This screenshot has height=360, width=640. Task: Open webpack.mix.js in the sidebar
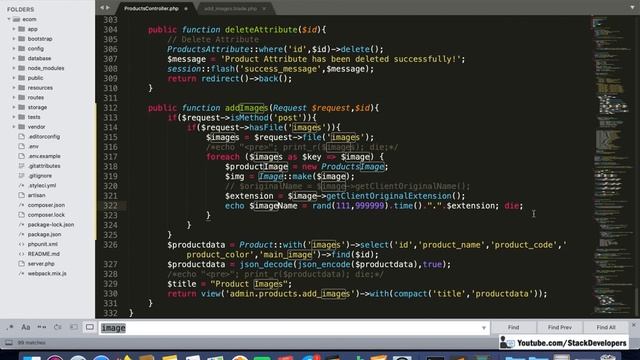coord(47,273)
